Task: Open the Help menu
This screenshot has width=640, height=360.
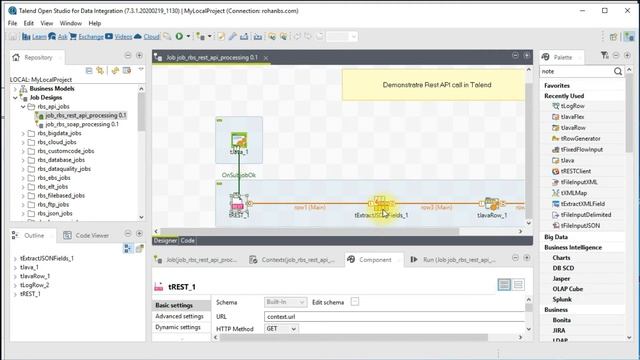Action: click(95, 23)
